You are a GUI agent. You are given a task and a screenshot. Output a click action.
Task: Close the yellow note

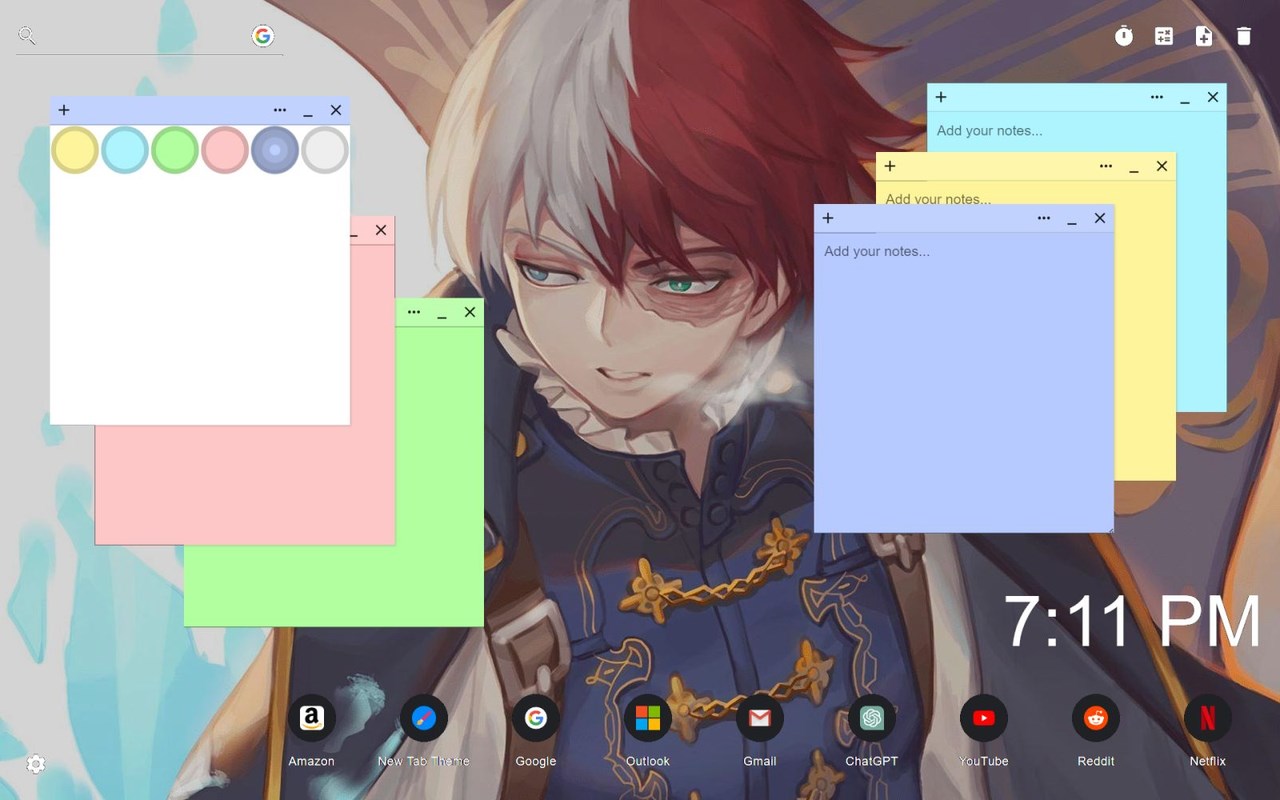point(1162,166)
